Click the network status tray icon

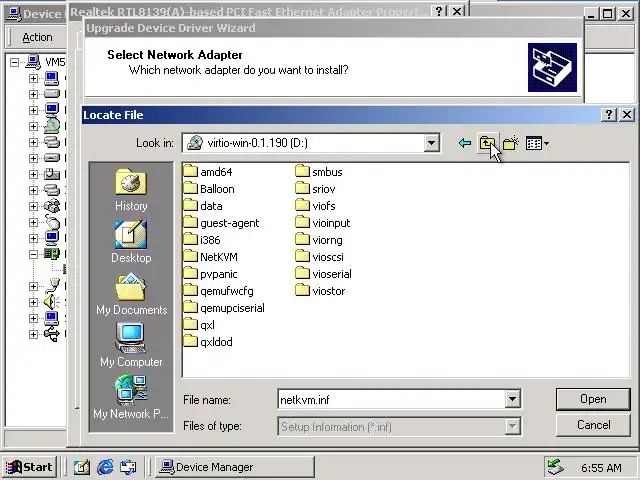pos(556,467)
